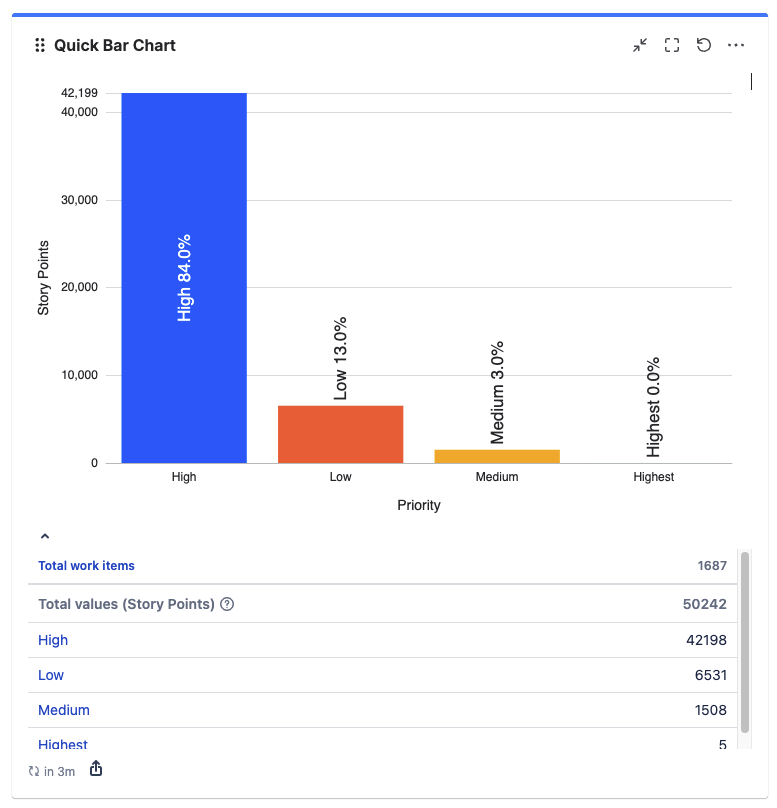Image resolution: width=777 pixels, height=808 pixels.
Task: Open the Total work items link
Action: 86,566
